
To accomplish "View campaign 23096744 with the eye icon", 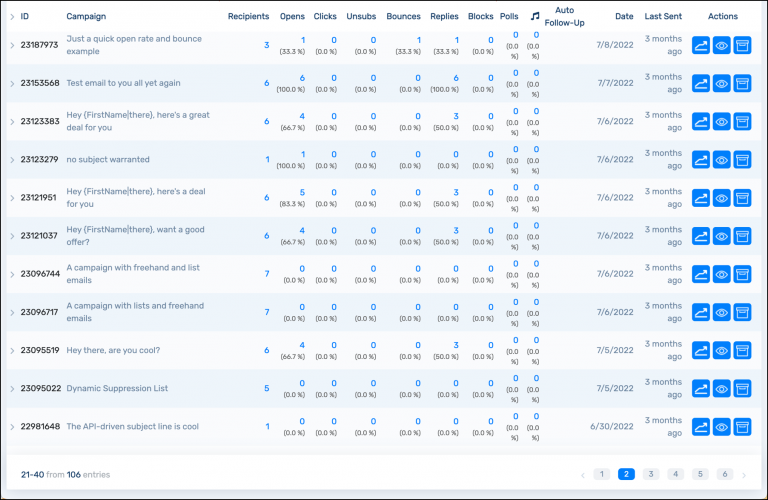I will [x=721, y=274].
